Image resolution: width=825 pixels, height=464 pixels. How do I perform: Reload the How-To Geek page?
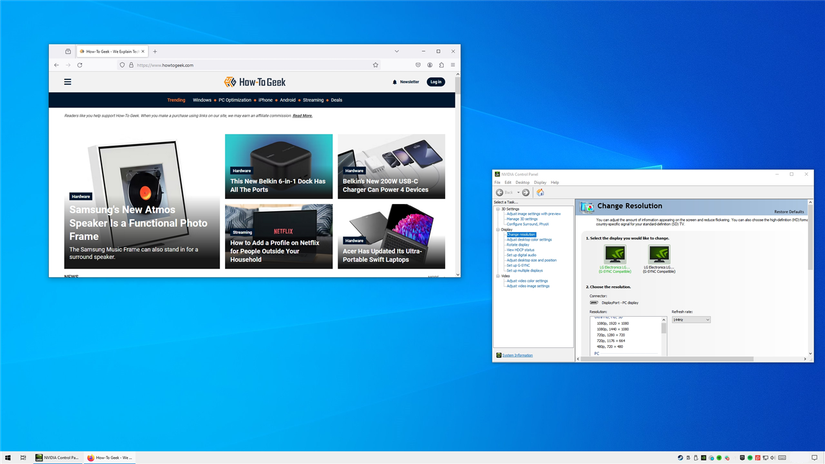coord(80,65)
